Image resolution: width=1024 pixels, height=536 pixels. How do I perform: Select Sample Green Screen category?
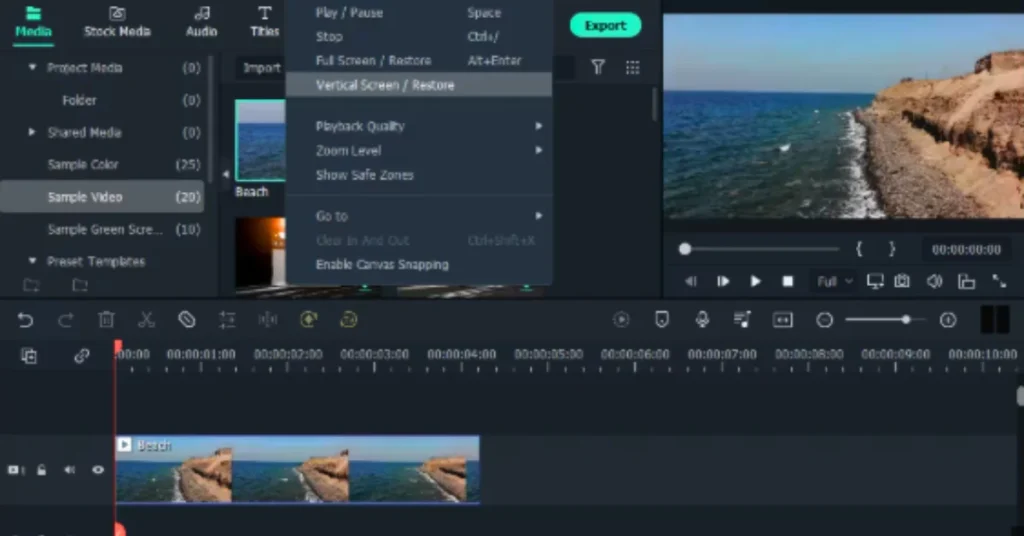pos(102,229)
